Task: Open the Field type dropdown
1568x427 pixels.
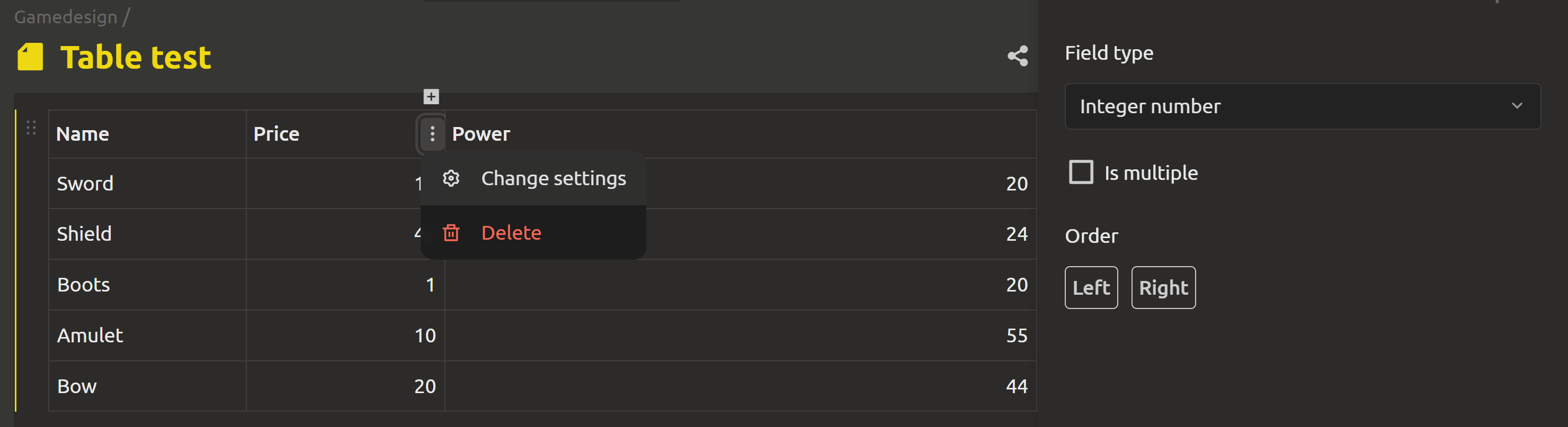Action: 1302,106
